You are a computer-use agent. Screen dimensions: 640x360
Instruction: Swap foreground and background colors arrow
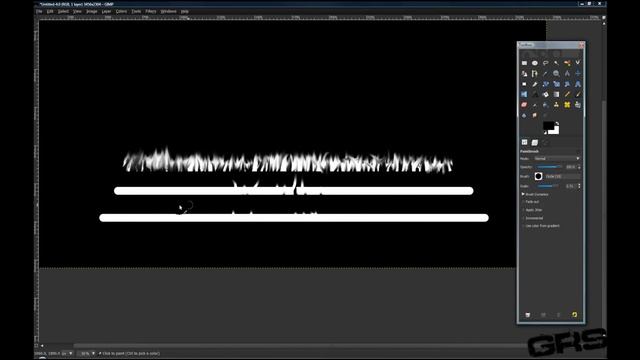pyautogui.click(x=557, y=123)
